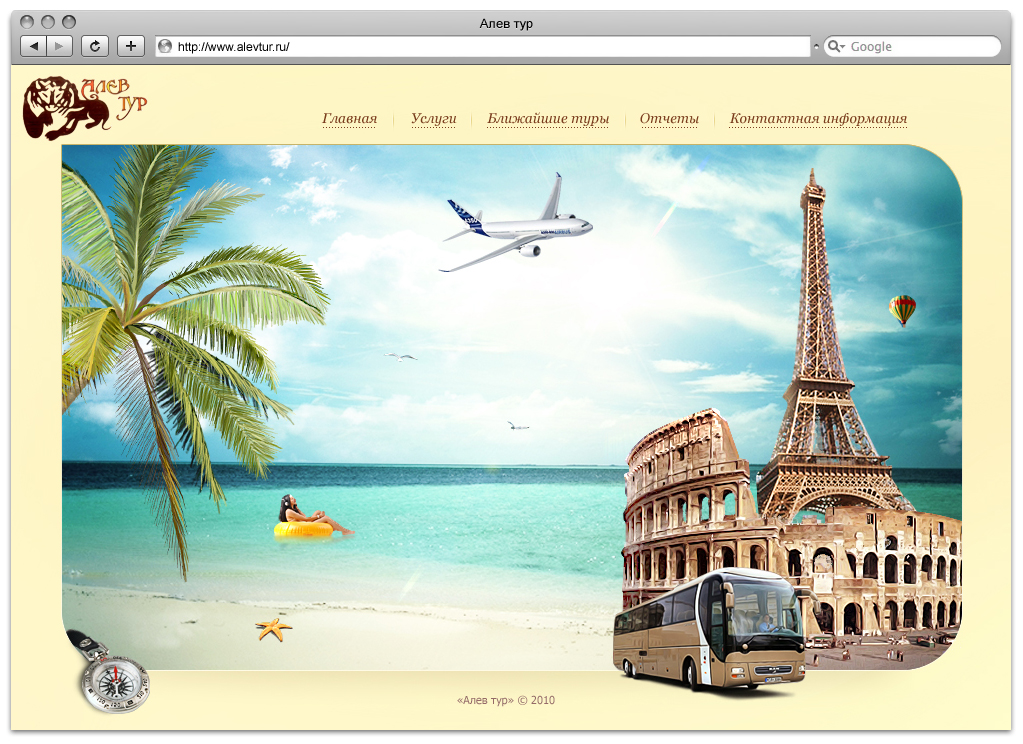Open the Ближайшие туры menu item
Viewport: 1023px width, 744px height.
click(548, 119)
